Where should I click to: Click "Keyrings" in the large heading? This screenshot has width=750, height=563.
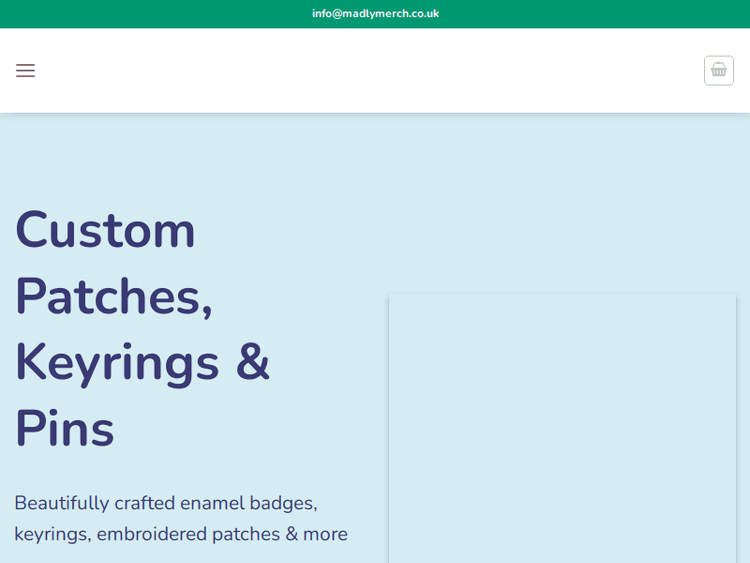[117, 362]
